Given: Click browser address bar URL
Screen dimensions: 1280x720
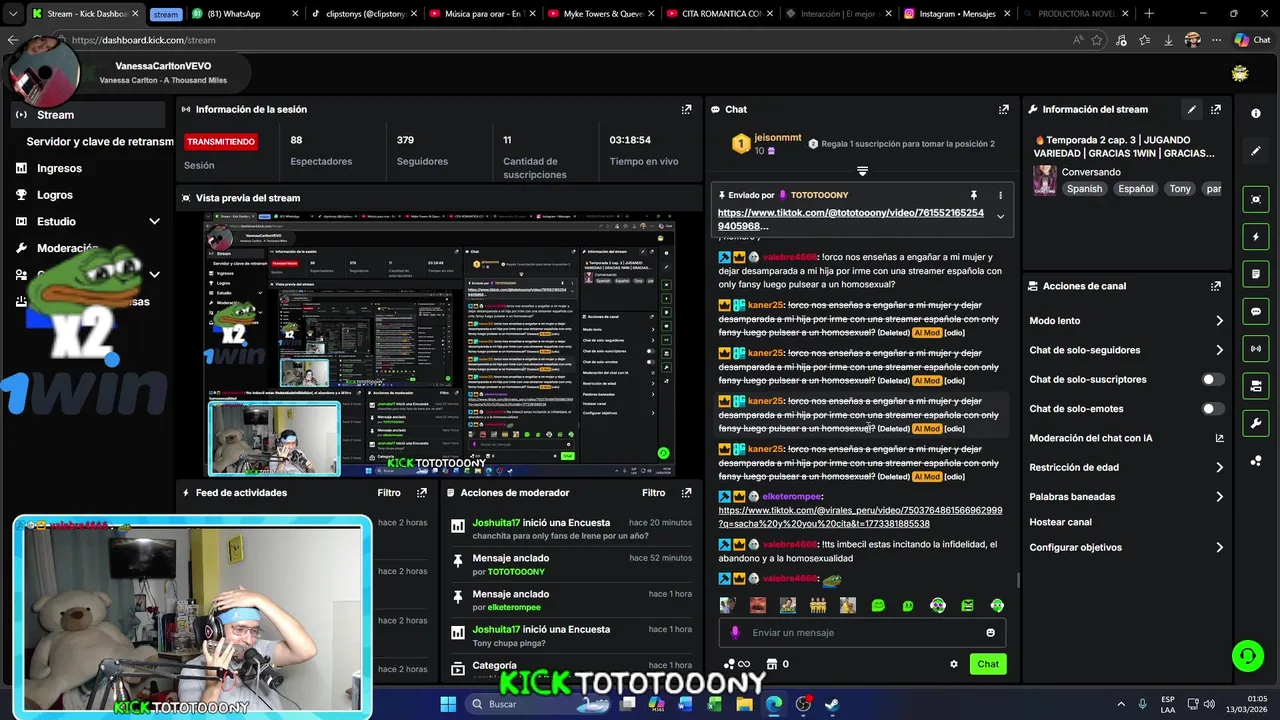Looking at the screenshot, I should (143, 40).
